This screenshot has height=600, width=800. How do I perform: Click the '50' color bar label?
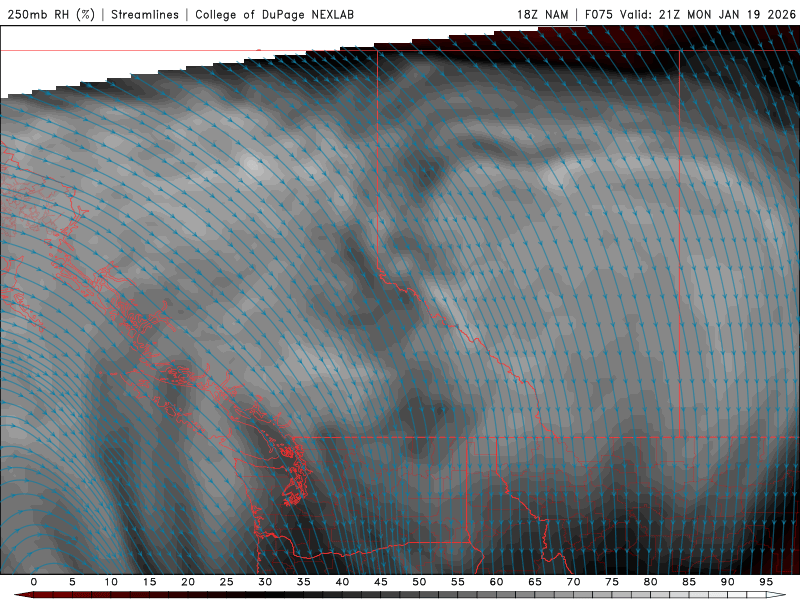pyautogui.click(x=419, y=582)
